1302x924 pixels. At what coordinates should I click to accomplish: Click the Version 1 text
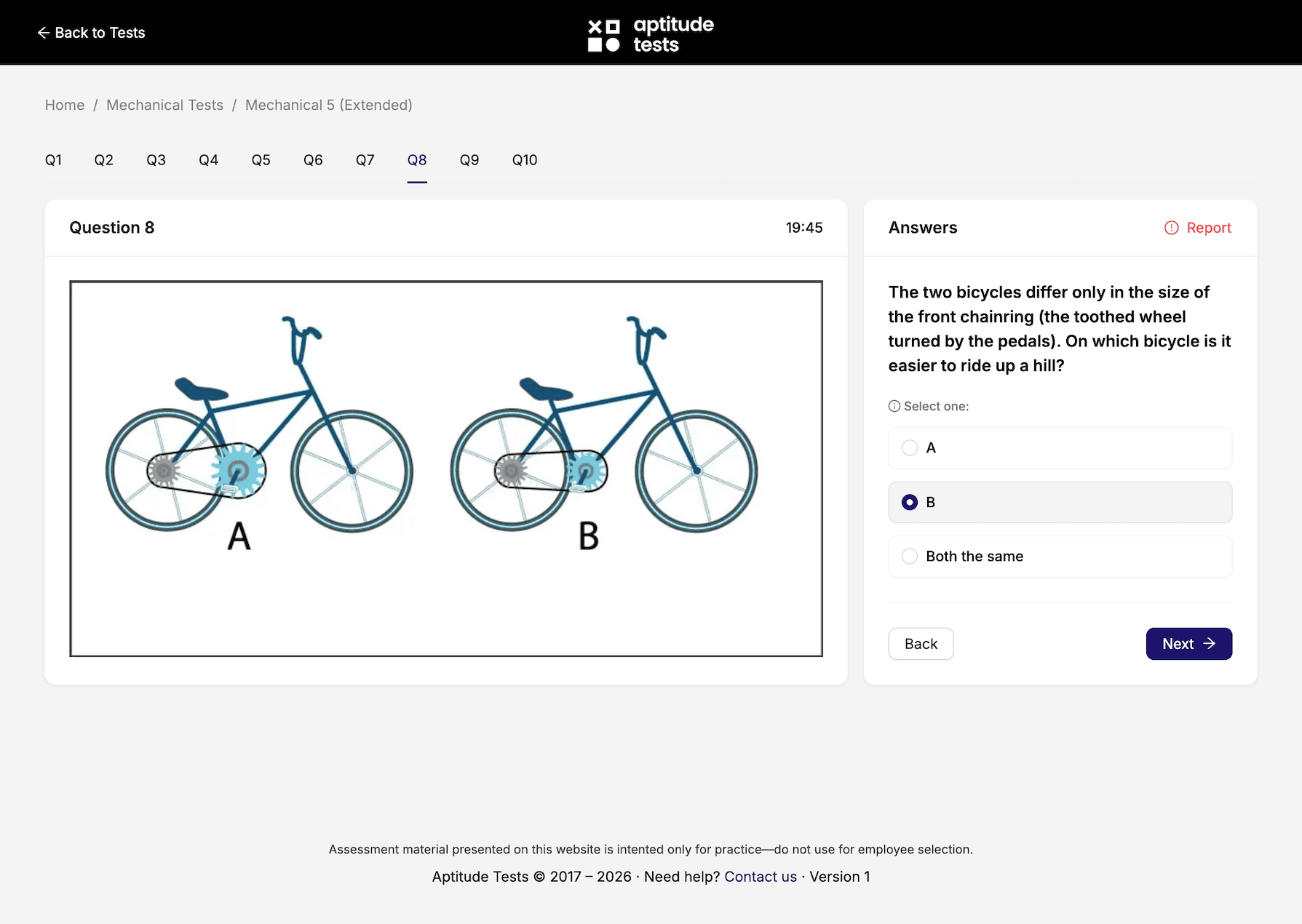840,877
